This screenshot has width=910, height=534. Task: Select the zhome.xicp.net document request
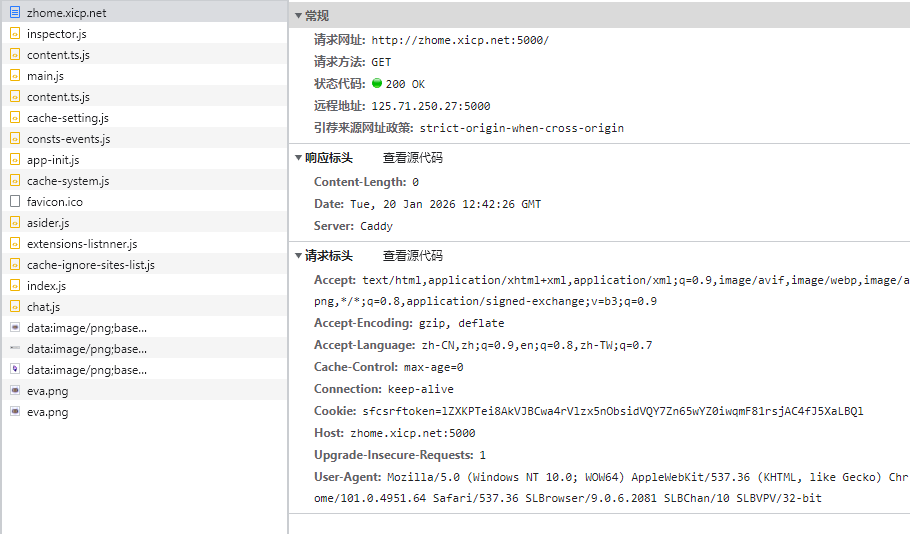(66, 13)
